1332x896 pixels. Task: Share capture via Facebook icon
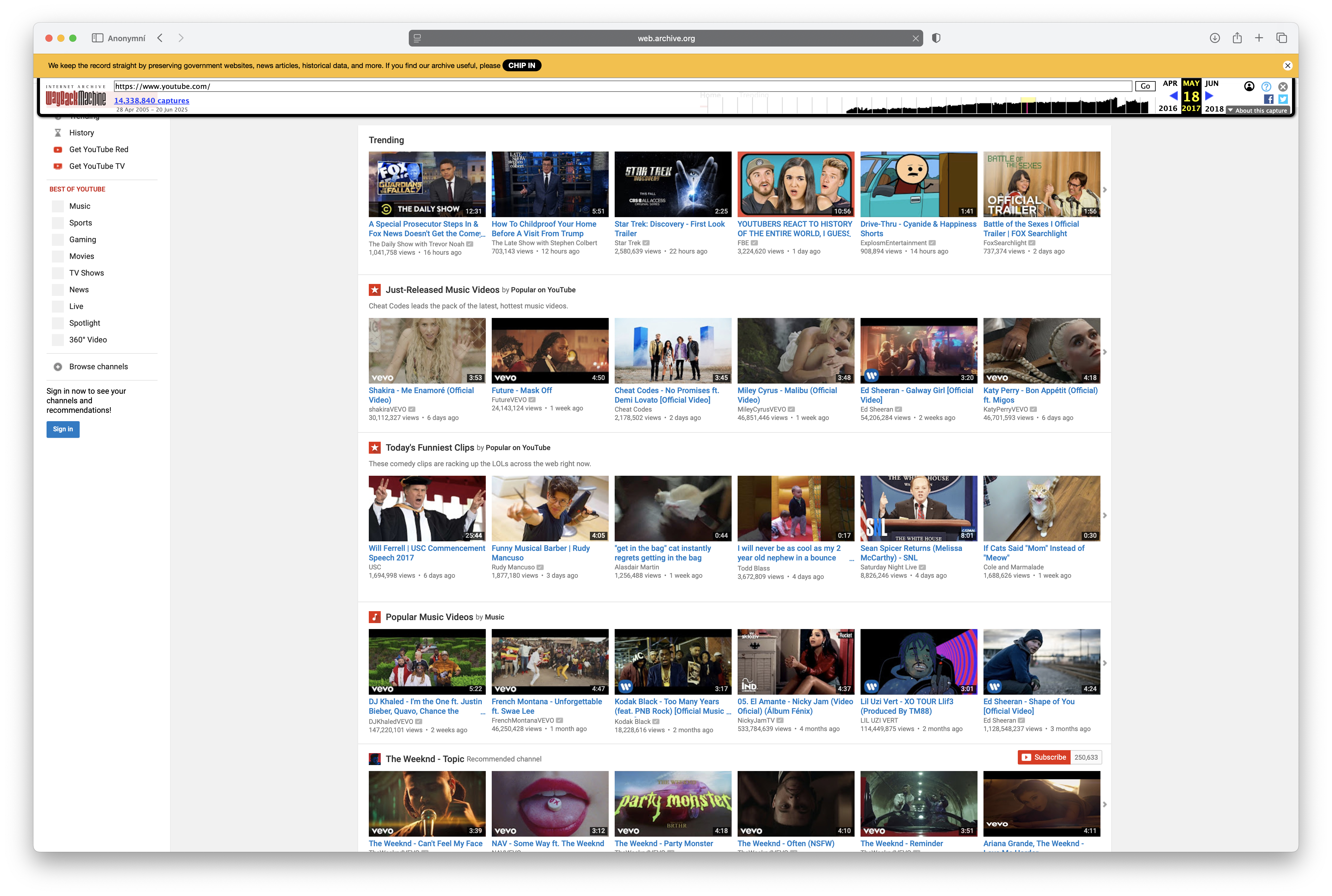point(1268,99)
